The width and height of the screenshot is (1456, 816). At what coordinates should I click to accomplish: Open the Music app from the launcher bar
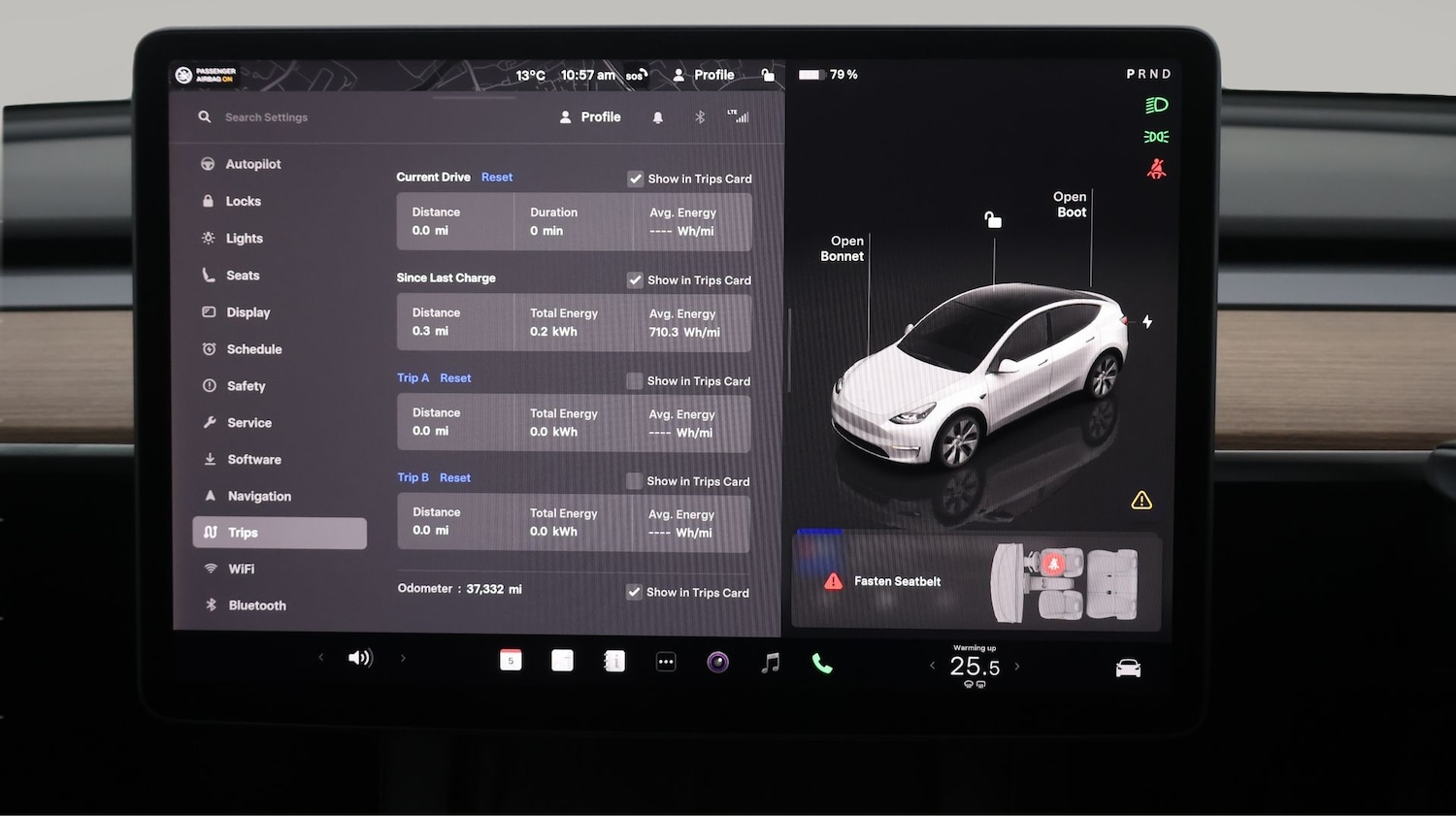click(771, 662)
